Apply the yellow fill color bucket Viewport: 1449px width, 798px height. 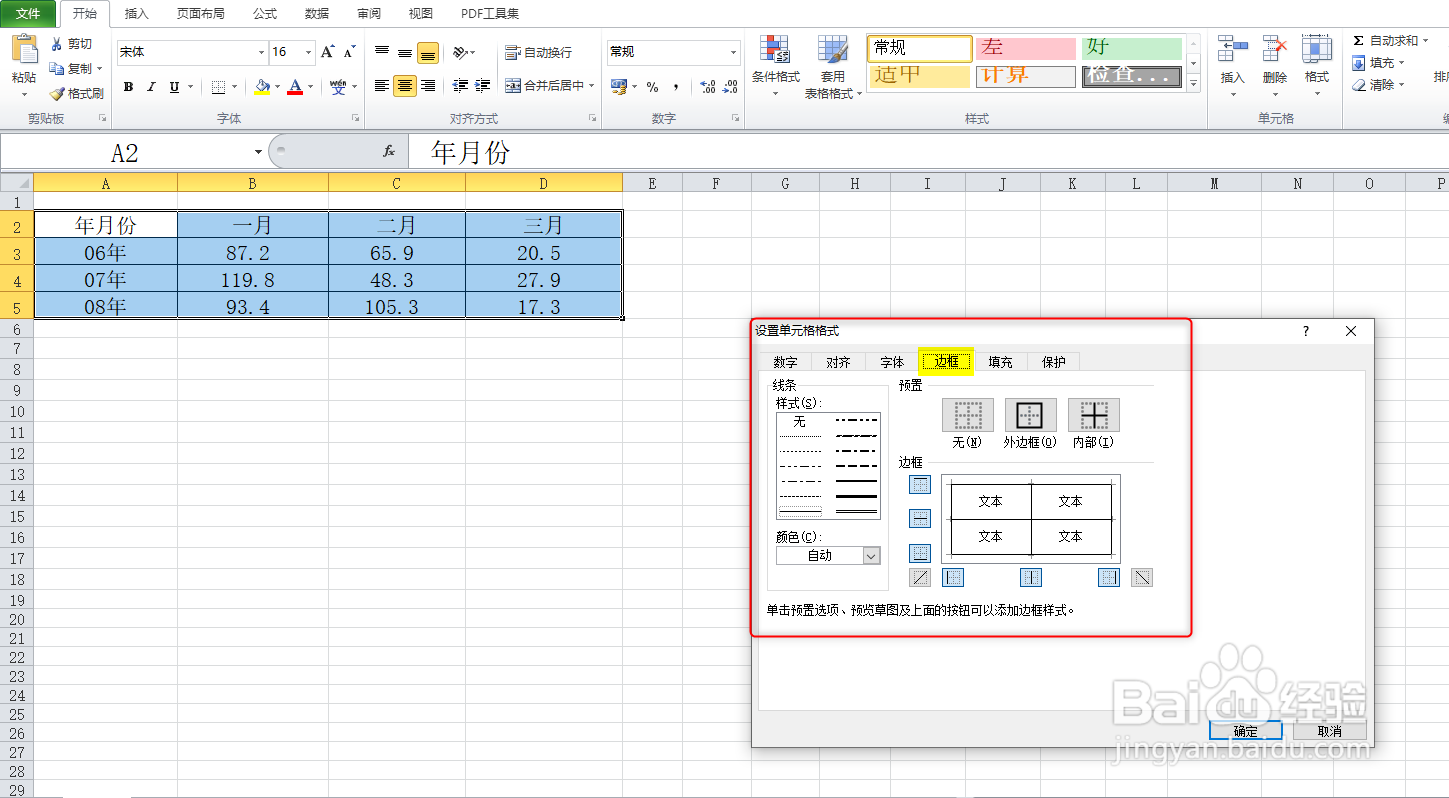click(262, 87)
